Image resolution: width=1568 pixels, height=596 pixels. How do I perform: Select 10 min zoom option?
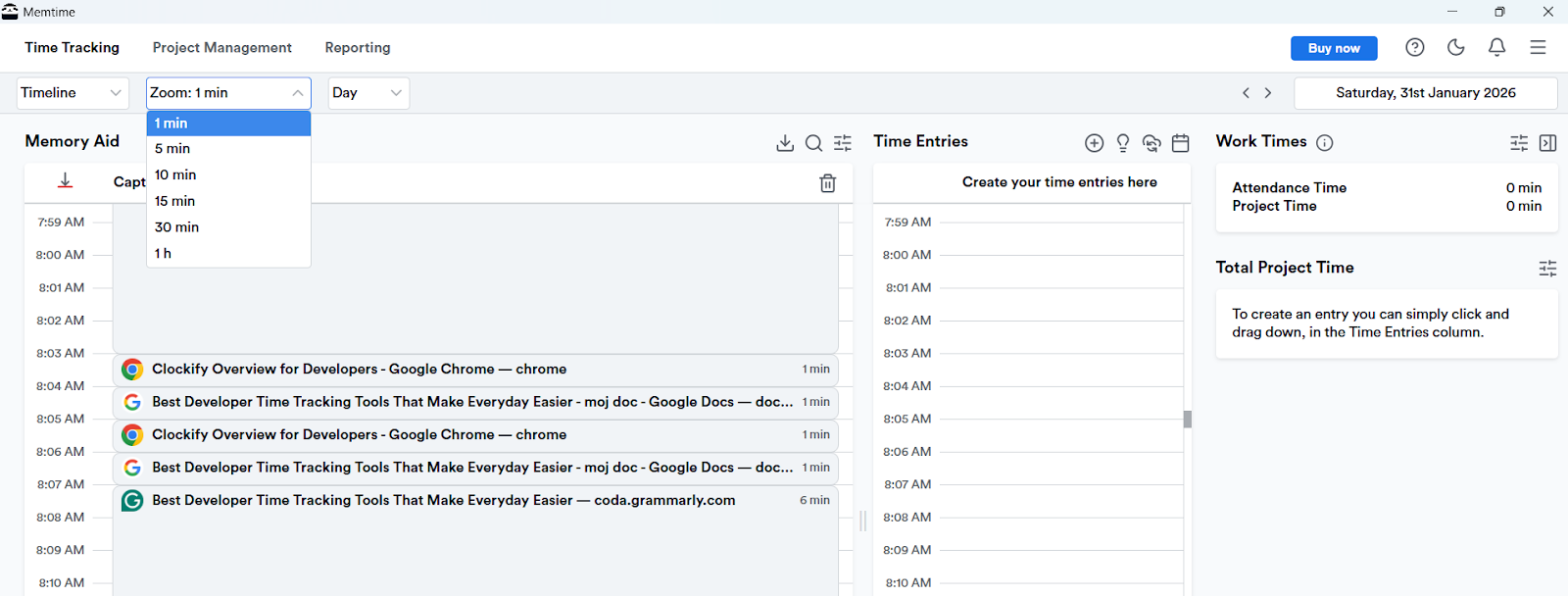tap(228, 175)
